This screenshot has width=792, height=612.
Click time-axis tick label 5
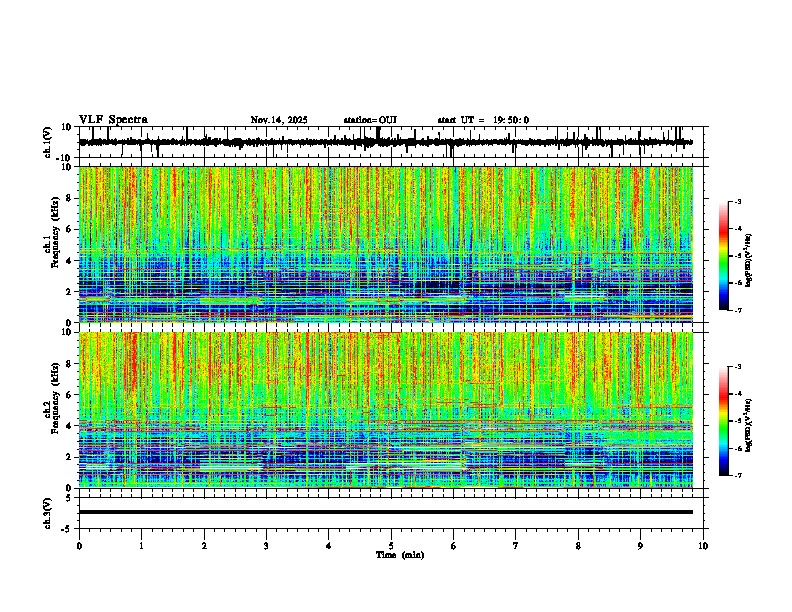tap(391, 546)
